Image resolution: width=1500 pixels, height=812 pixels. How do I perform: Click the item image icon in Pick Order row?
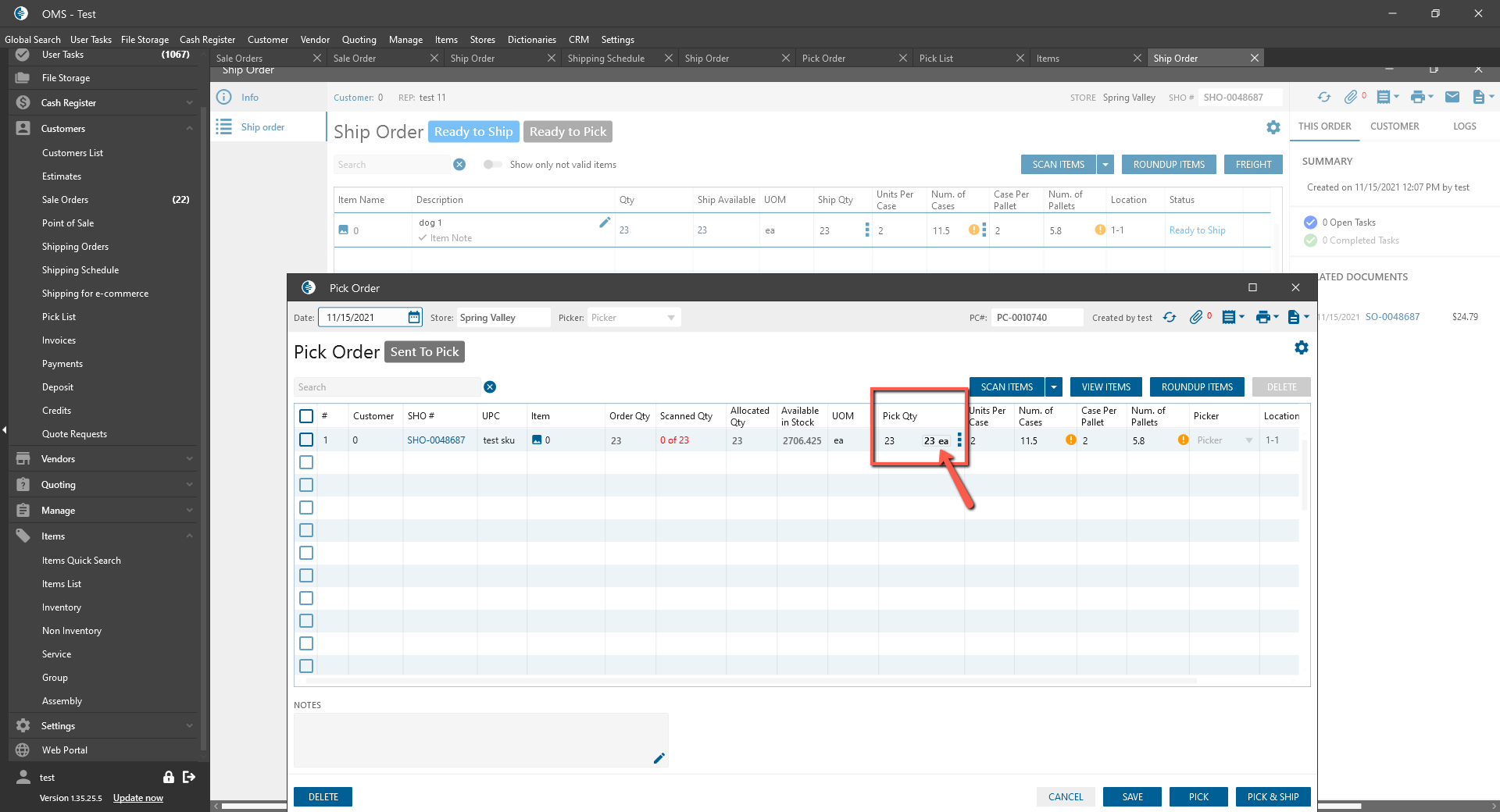pos(537,440)
